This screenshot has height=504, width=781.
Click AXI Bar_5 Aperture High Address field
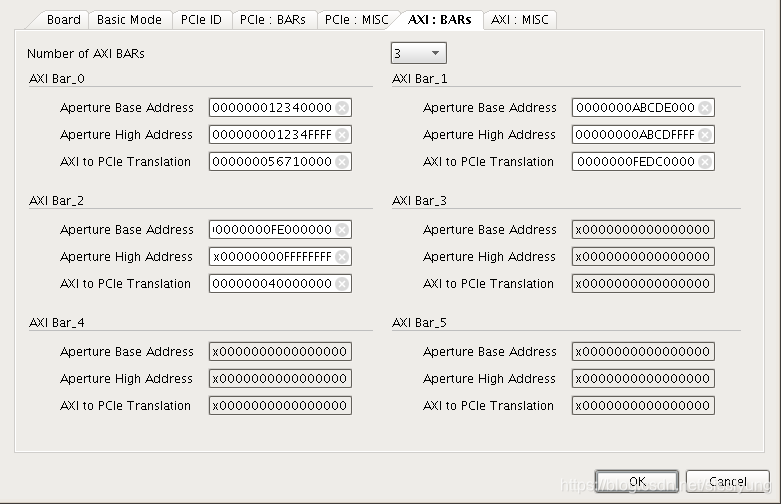click(644, 378)
